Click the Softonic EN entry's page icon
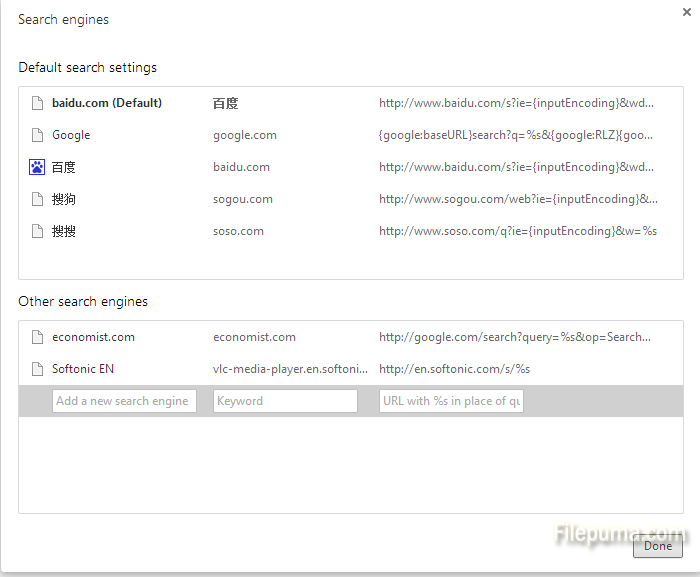The image size is (700, 577). tap(37, 369)
